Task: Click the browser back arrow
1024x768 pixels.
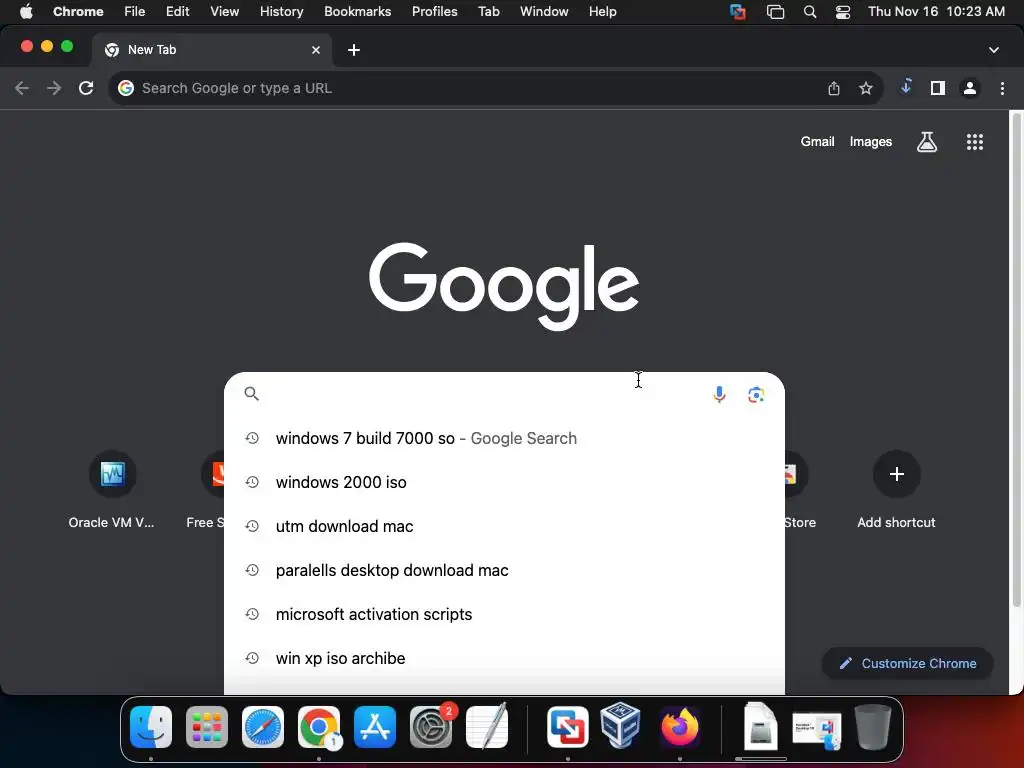Action: (22, 88)
